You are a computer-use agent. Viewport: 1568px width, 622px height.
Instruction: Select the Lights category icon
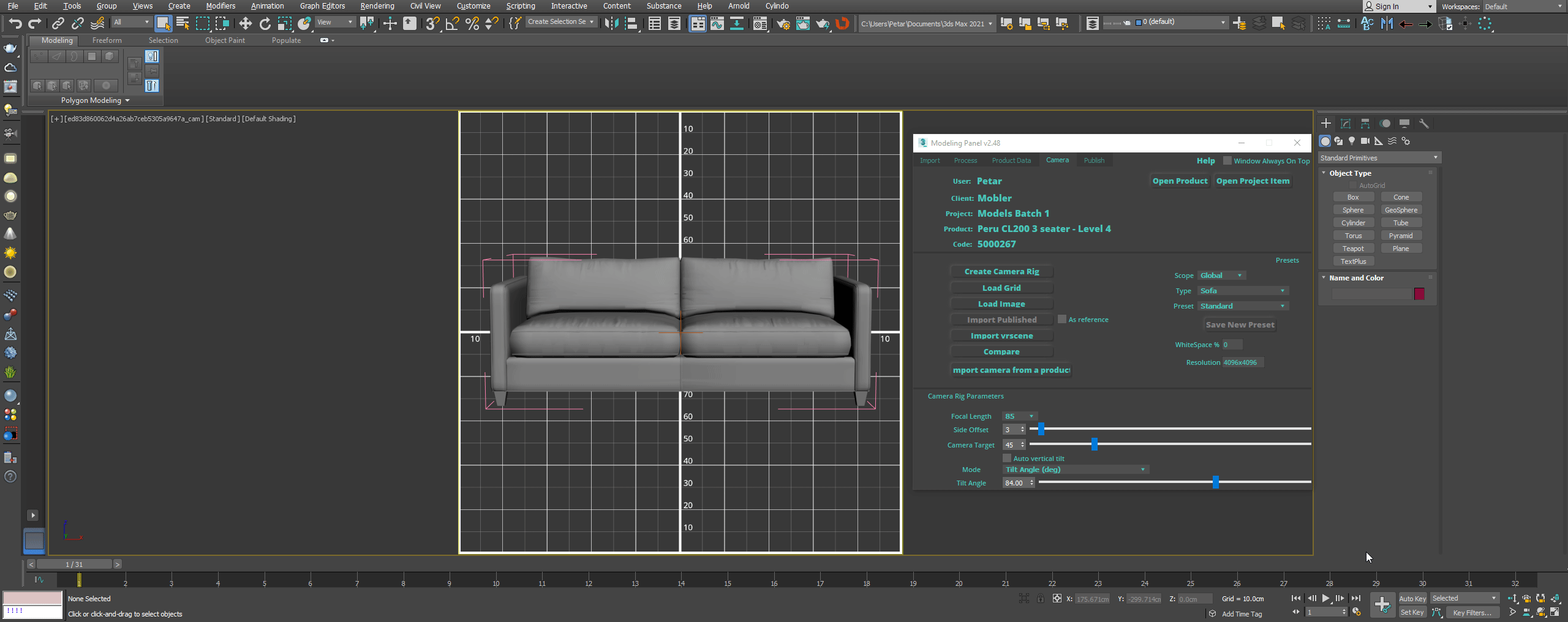1352,141
